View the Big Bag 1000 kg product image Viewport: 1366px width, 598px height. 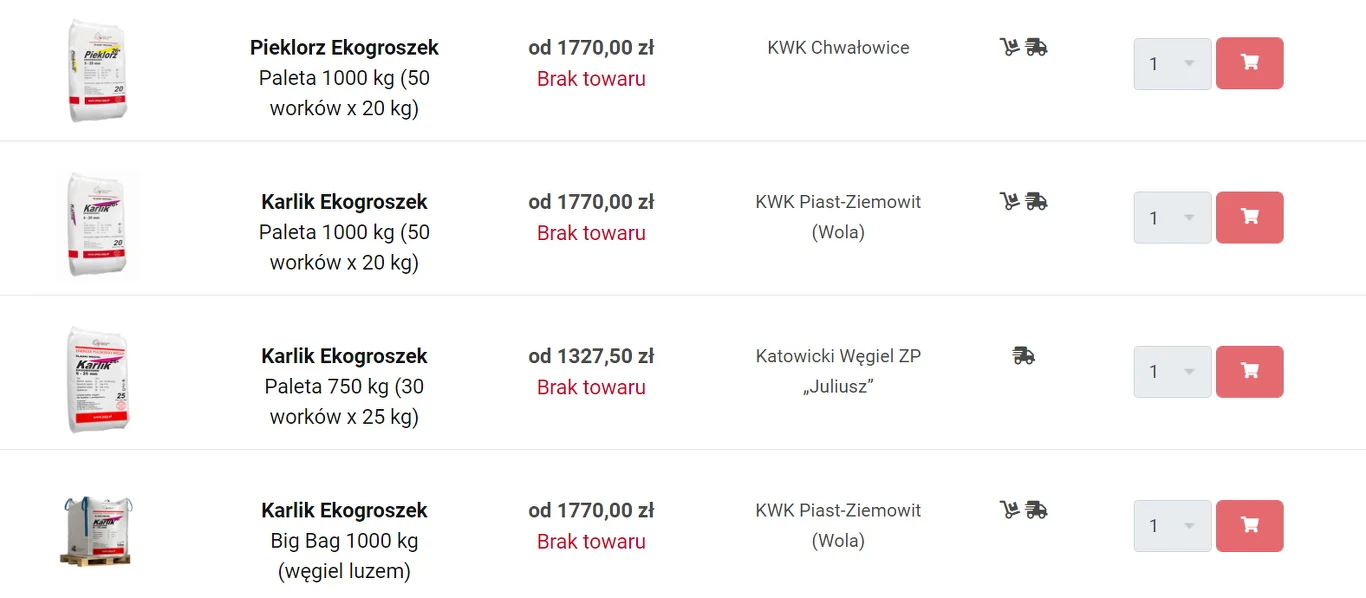click(x=97, y=530)
